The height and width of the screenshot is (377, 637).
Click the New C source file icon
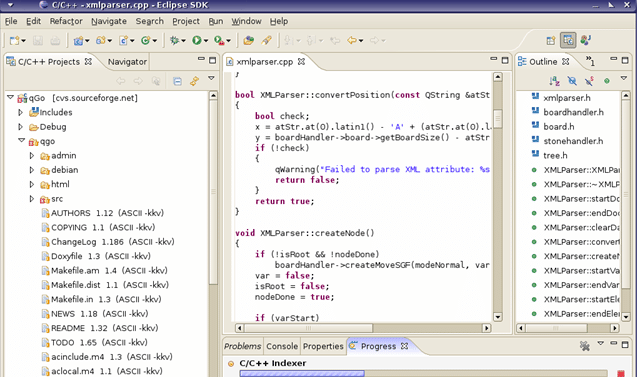(x=124, y=41)
